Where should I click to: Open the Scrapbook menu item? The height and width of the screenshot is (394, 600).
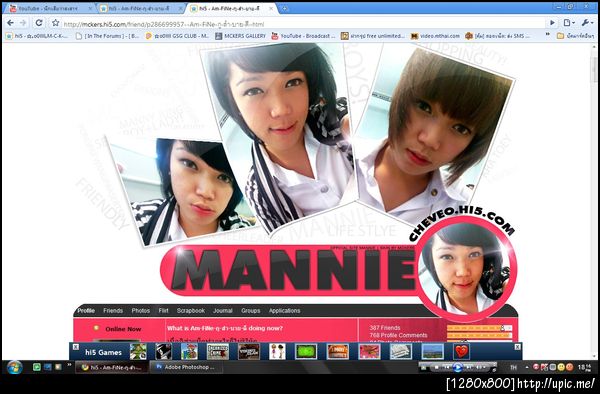[x=191, y=311]
